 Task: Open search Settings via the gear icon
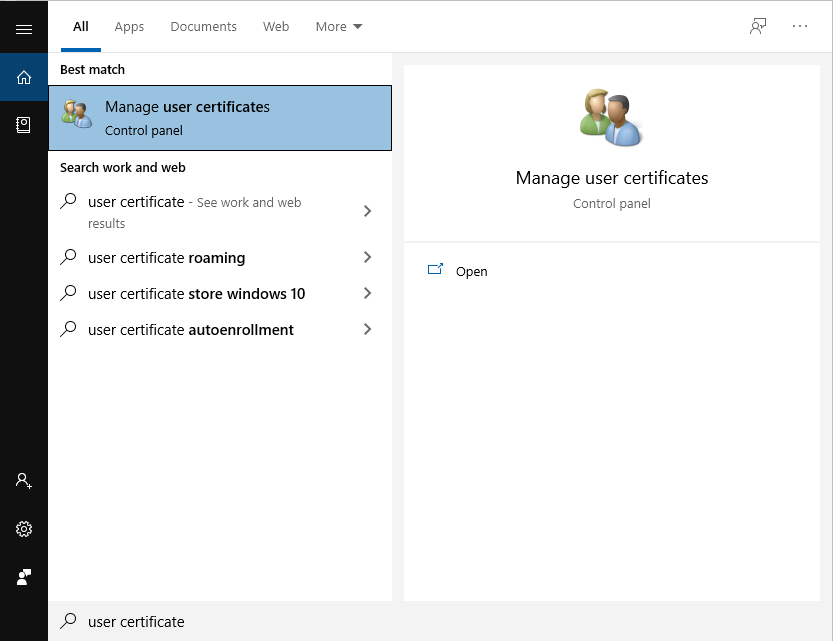pos(24,529)
